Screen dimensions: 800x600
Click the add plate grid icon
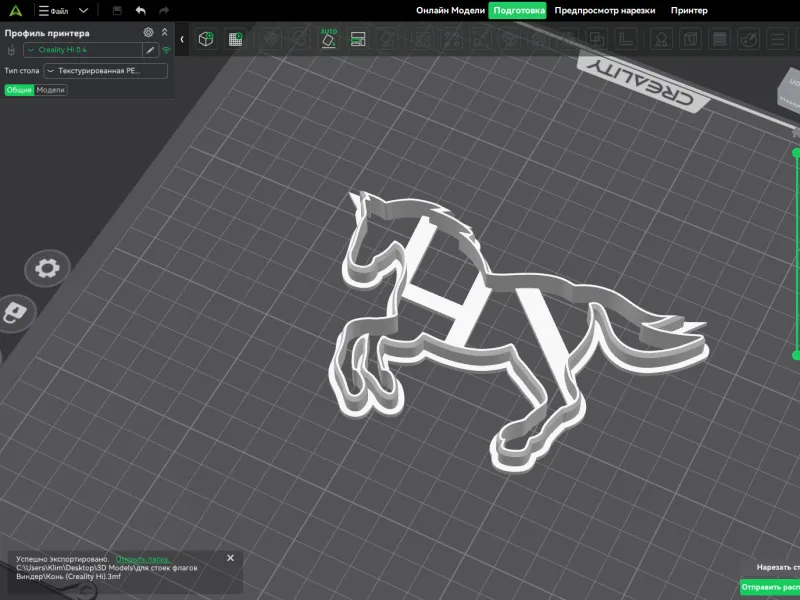[235, 39]
